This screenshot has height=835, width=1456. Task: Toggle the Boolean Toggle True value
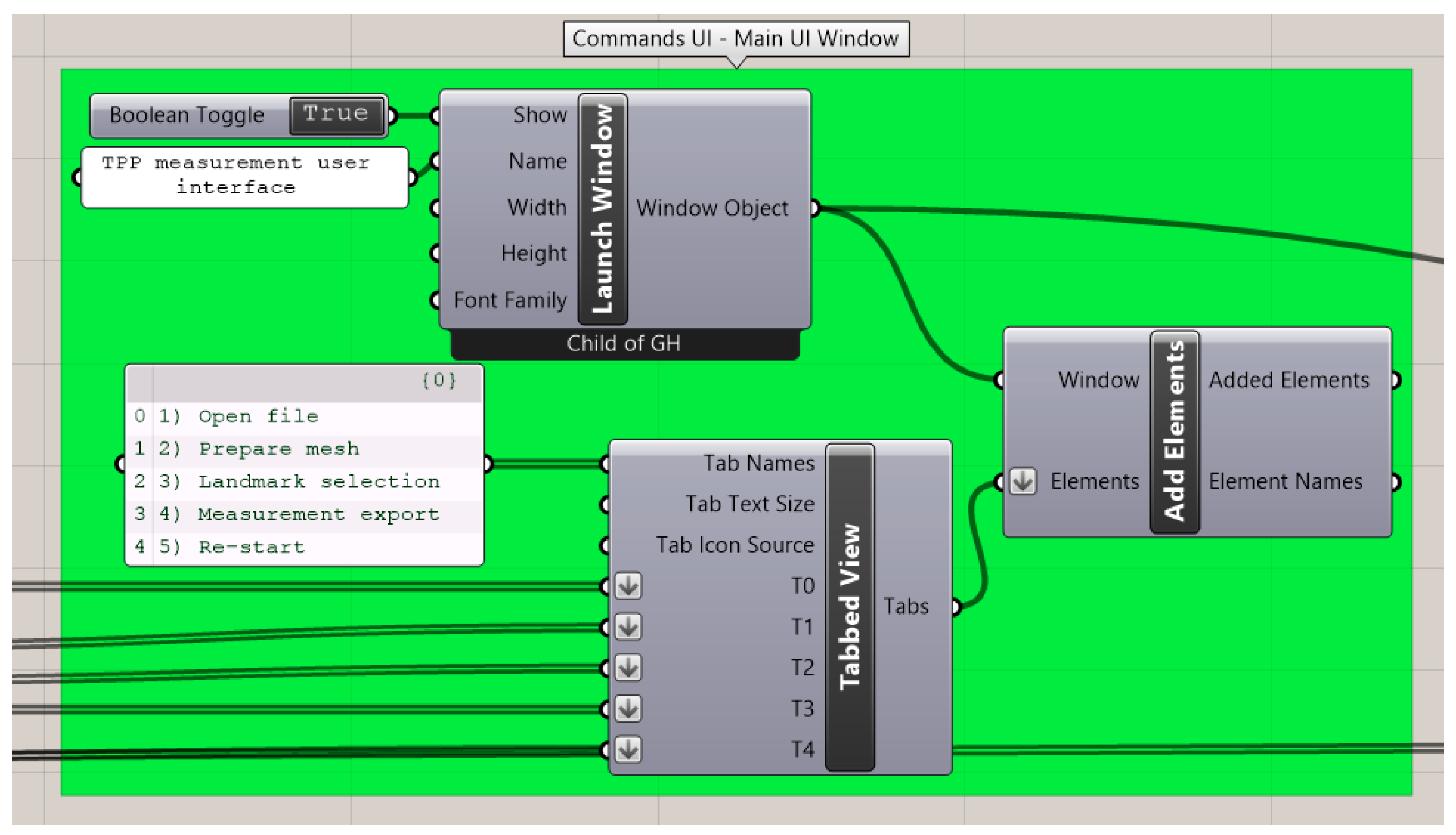[x=336, y=115]
